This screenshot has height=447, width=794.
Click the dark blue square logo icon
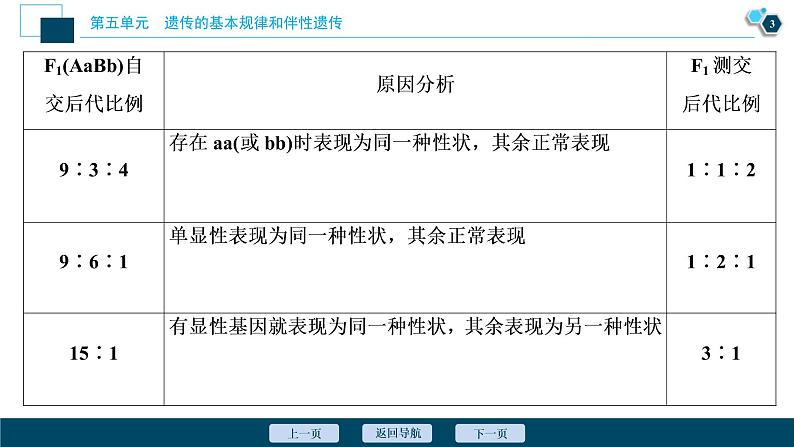click(57, 30)
